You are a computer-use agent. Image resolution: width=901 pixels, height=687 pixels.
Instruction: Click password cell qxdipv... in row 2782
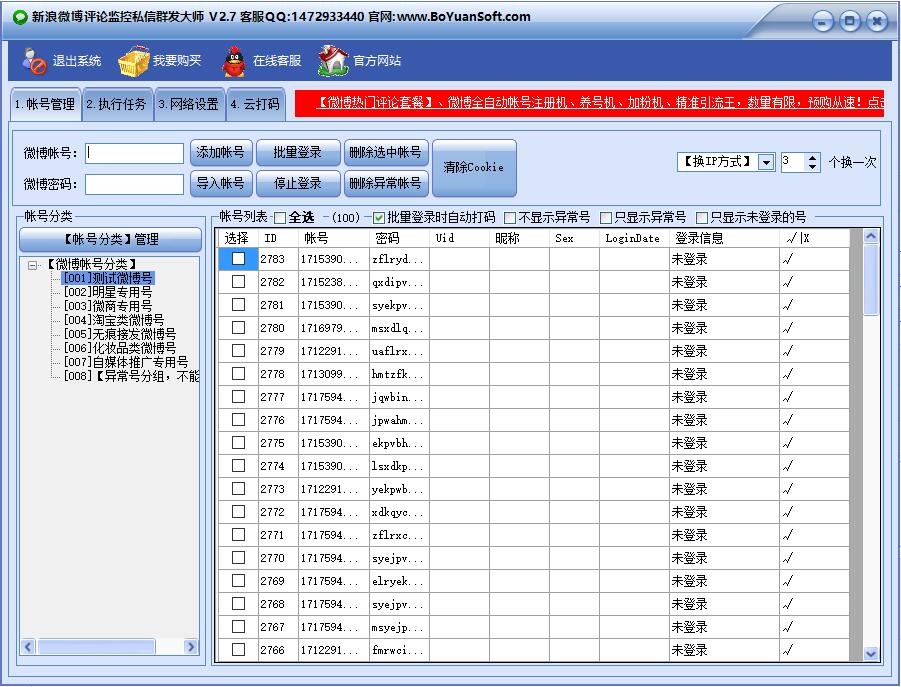[399, 282]
